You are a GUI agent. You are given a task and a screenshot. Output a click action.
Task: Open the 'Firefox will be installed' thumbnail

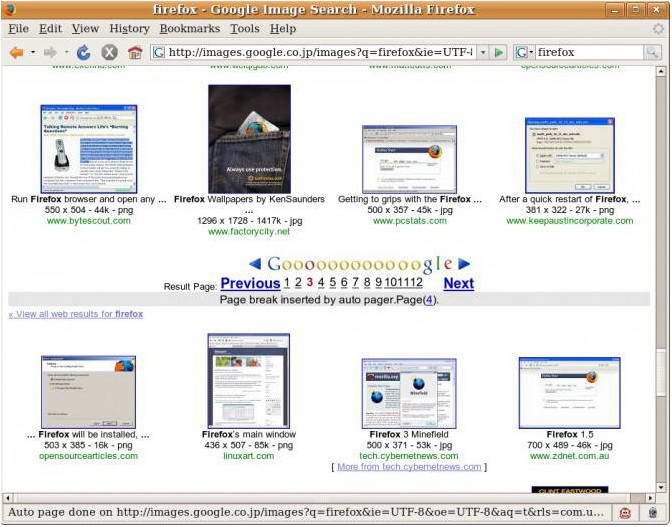(89, 392)
